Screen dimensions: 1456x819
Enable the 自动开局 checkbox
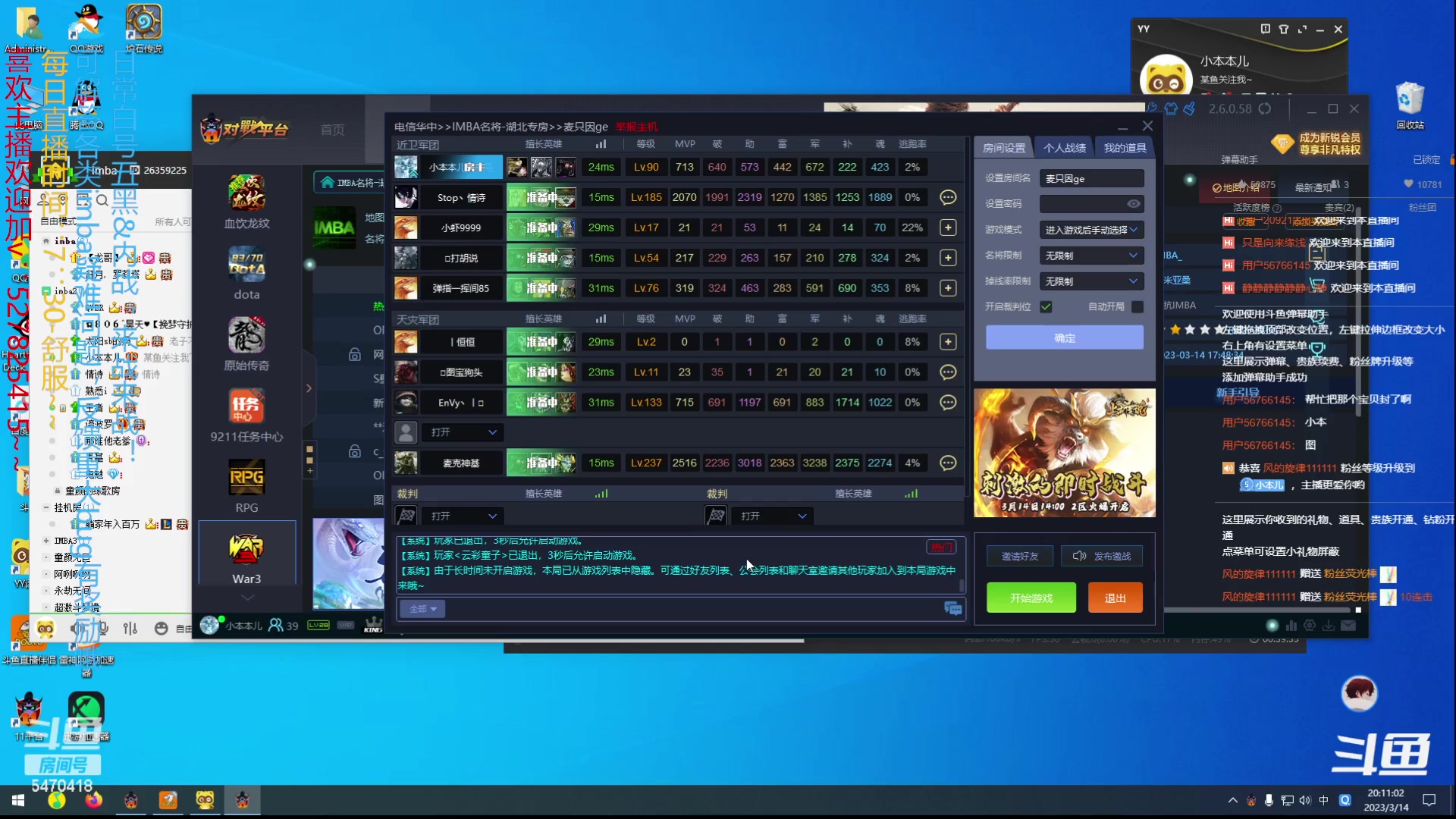click(1137, 306)
